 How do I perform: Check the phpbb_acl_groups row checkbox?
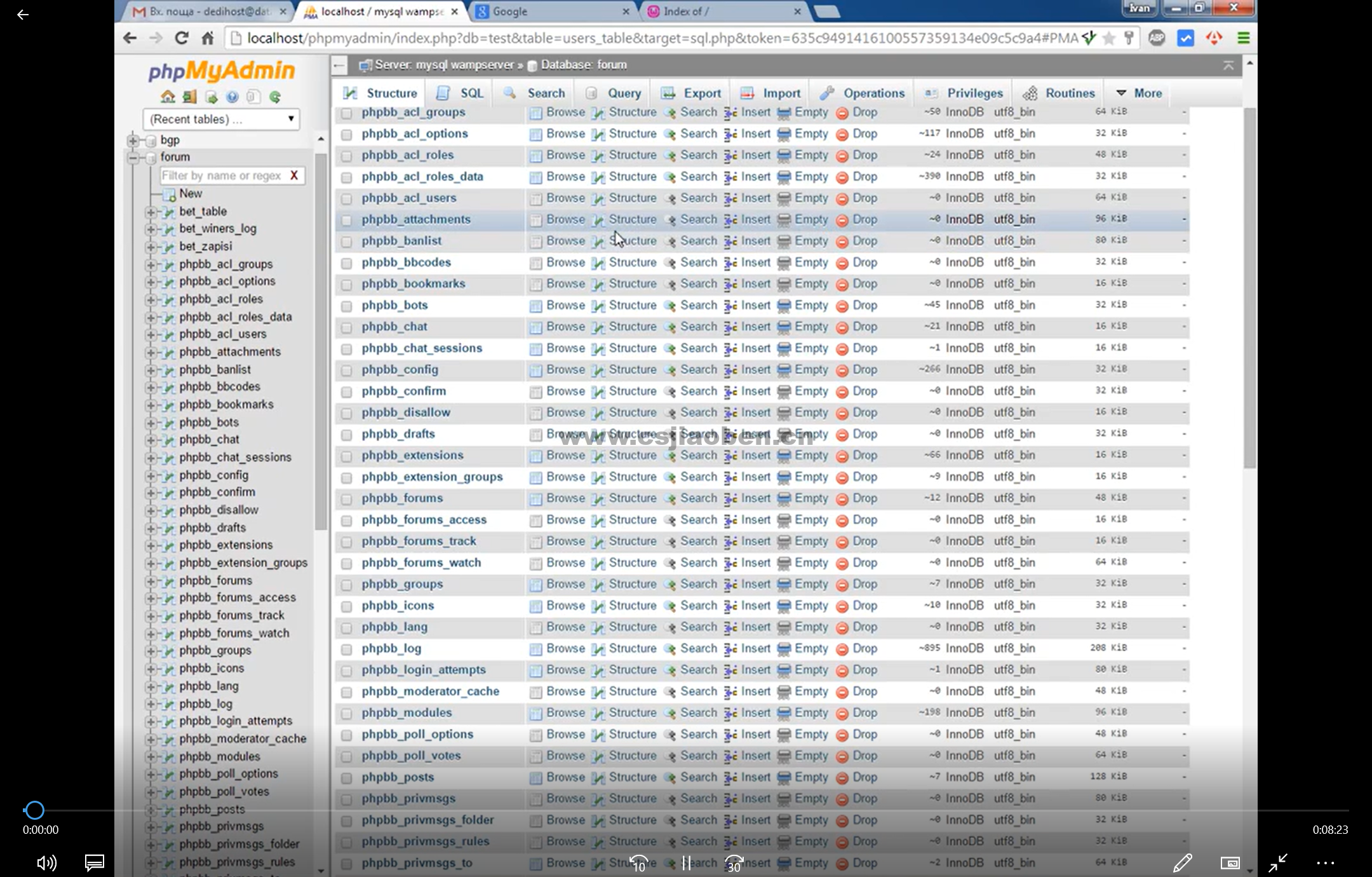tap(346, 113)
